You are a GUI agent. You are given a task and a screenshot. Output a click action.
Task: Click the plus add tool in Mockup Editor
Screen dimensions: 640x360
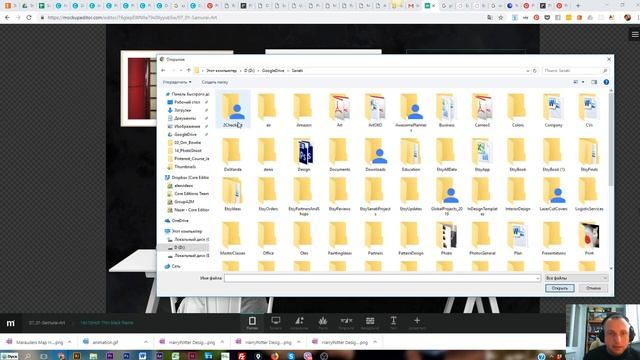click(417, 322)
